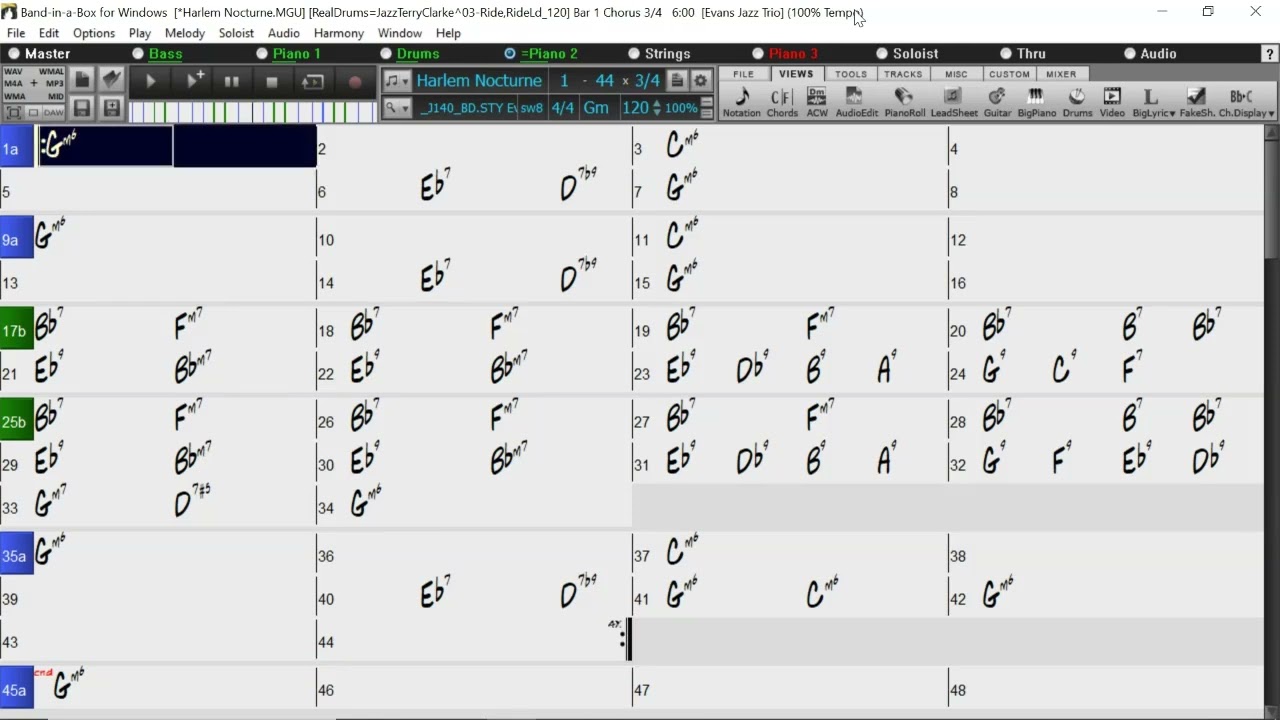This screenshot has width=1280, height=720.
Task: Open the AudioEdit window
Action: 856,102
